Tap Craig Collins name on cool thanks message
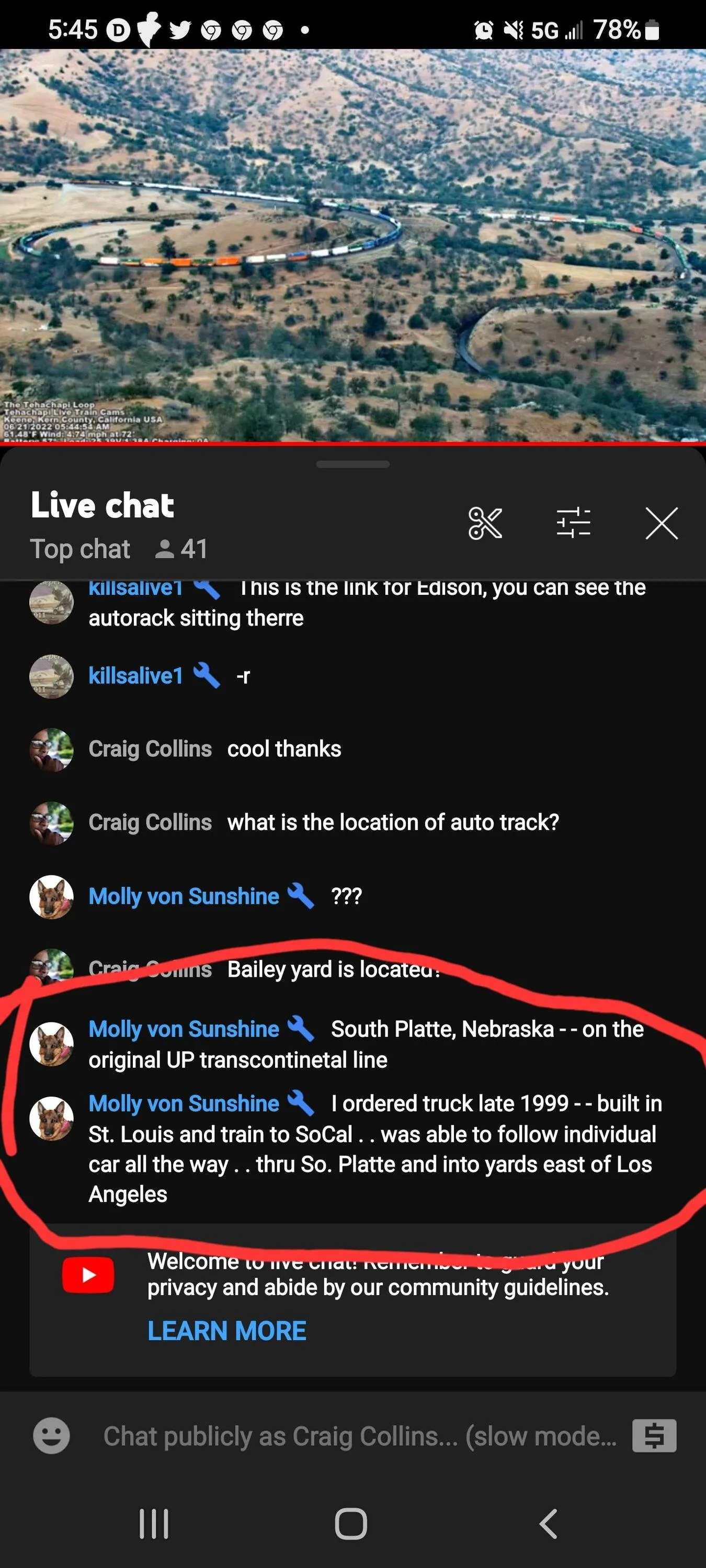Image resolution: width=706 pixels, height=1568 pixels. click(150, 748)
